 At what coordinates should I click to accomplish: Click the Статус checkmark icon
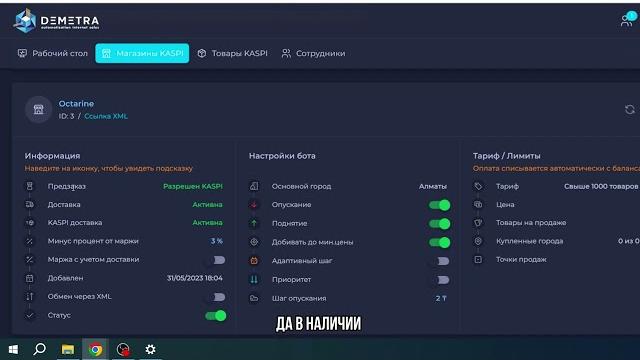coord(30,315)
